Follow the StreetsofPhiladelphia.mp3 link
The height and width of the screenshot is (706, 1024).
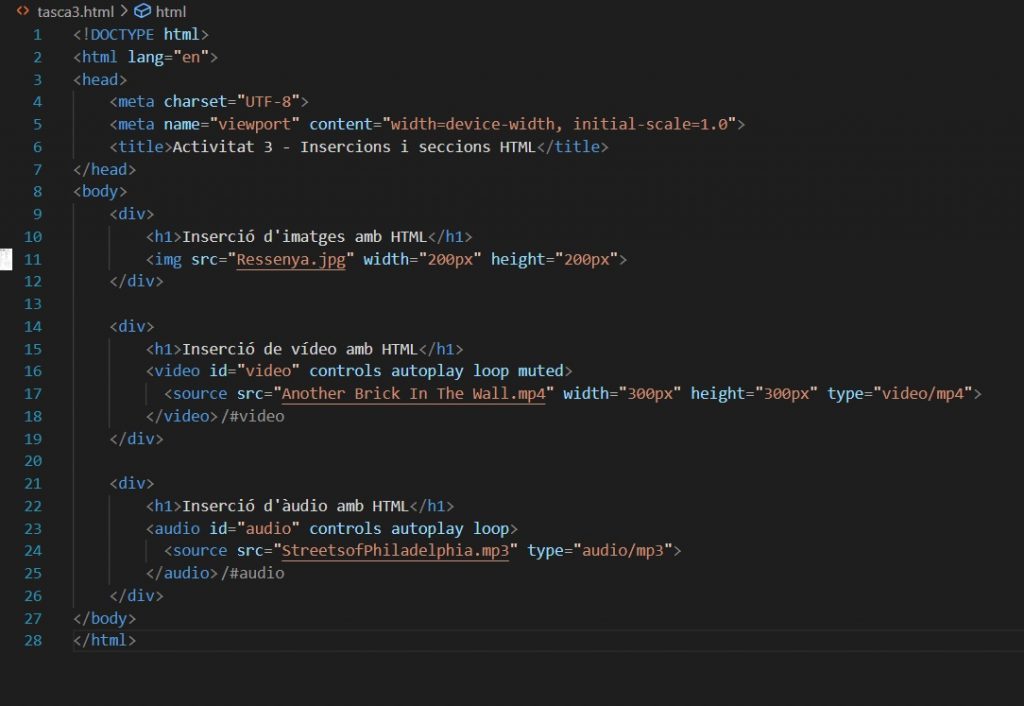pyautogui.click(x=395, y=550)
